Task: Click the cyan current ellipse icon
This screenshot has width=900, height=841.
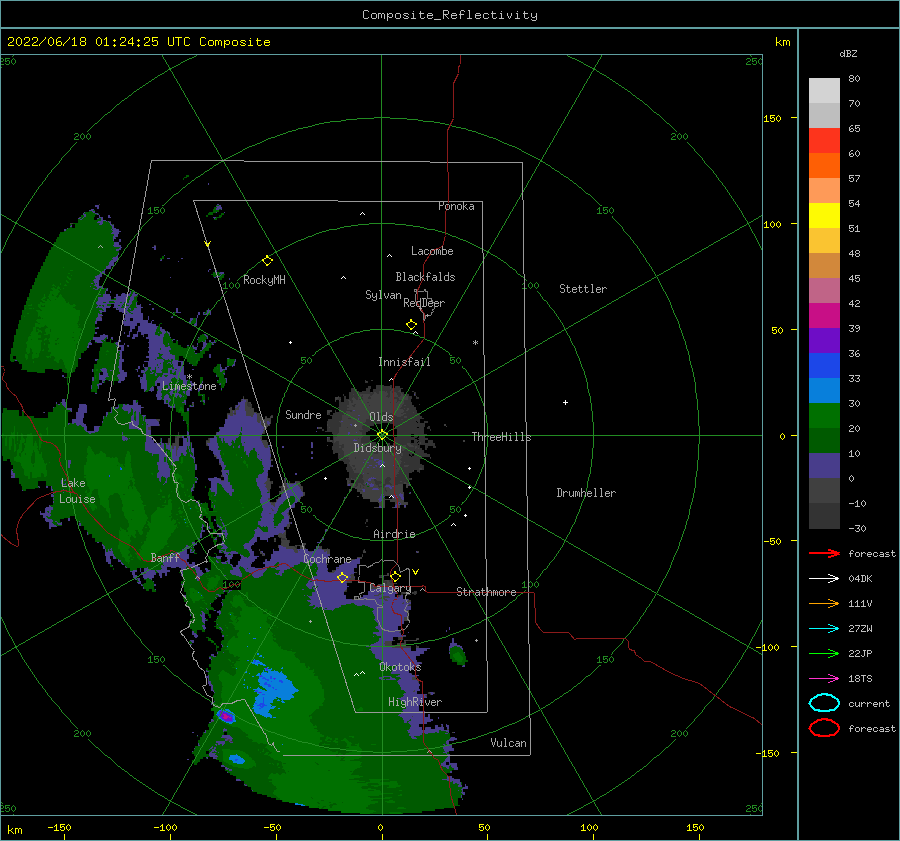Action: 824,703
